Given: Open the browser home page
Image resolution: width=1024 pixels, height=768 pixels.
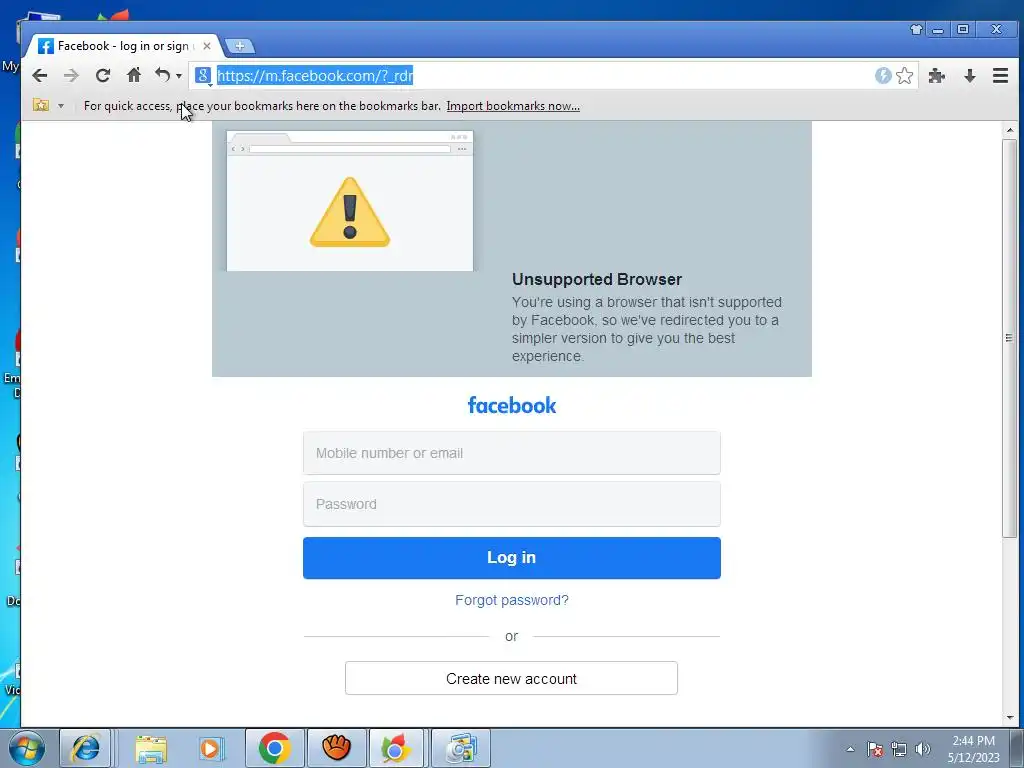Looking at the screenshot, I should (x=134, y=75).
